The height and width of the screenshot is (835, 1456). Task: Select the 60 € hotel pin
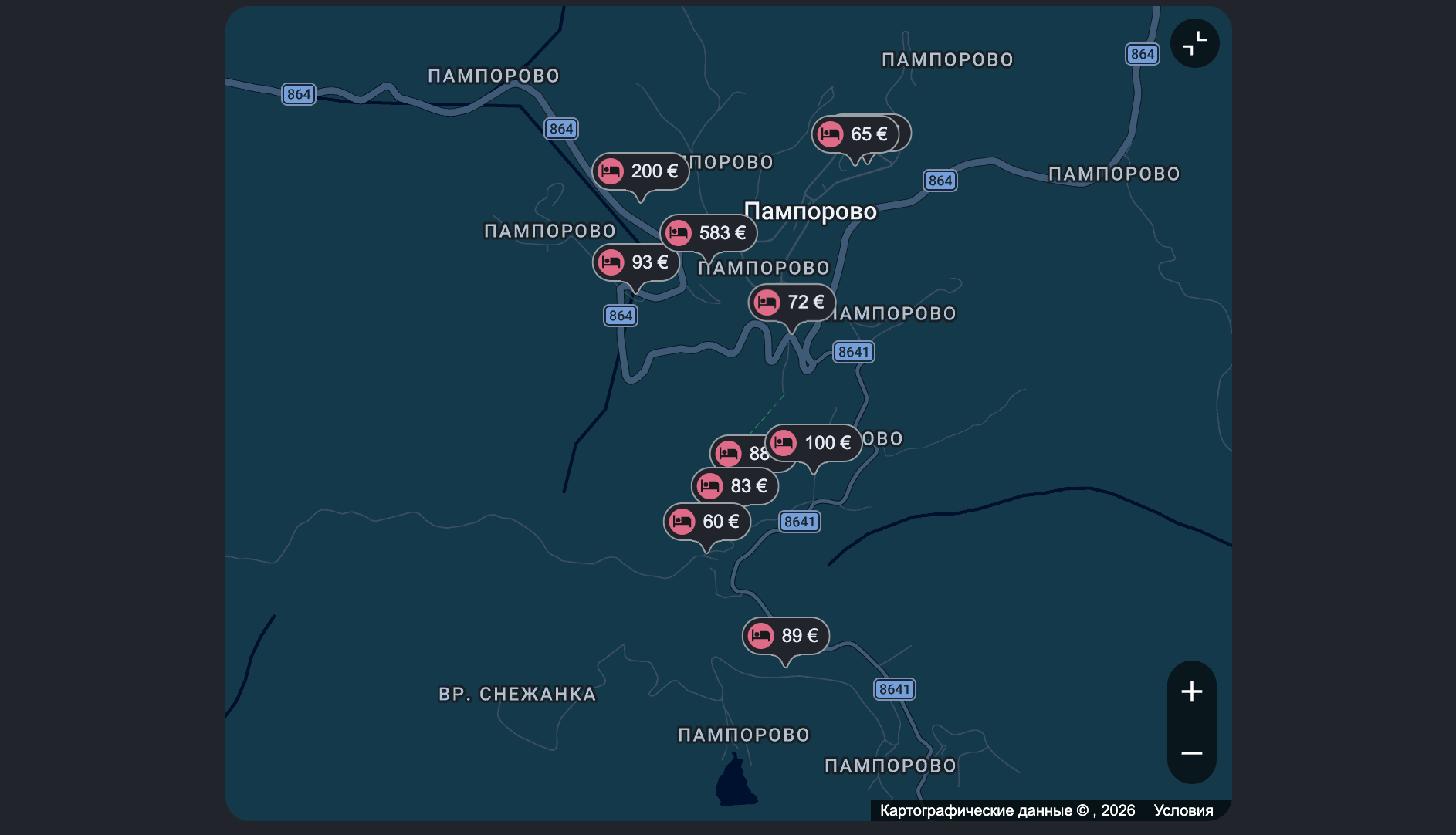[x=707, y=522]
